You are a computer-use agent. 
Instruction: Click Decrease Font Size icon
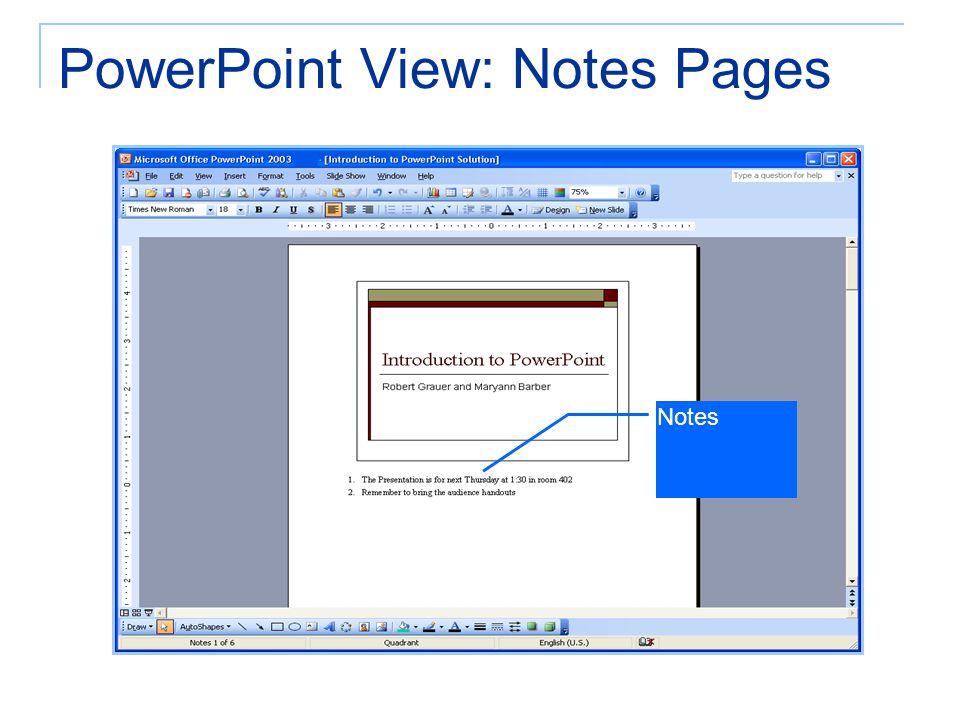tap(446, 210)
